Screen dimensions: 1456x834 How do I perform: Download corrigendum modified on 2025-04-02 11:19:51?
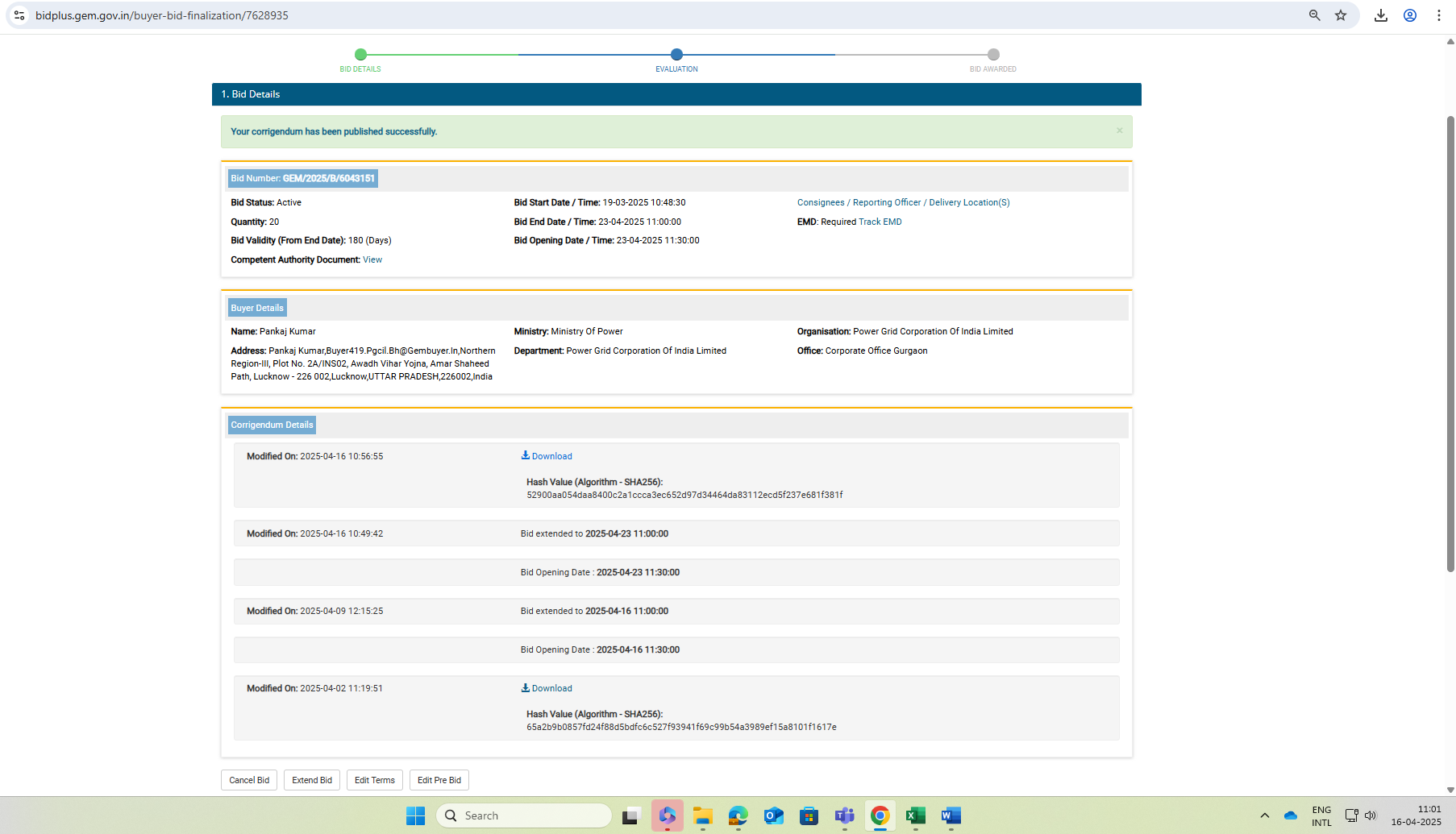pyautogui.click(x=547, y=688)
